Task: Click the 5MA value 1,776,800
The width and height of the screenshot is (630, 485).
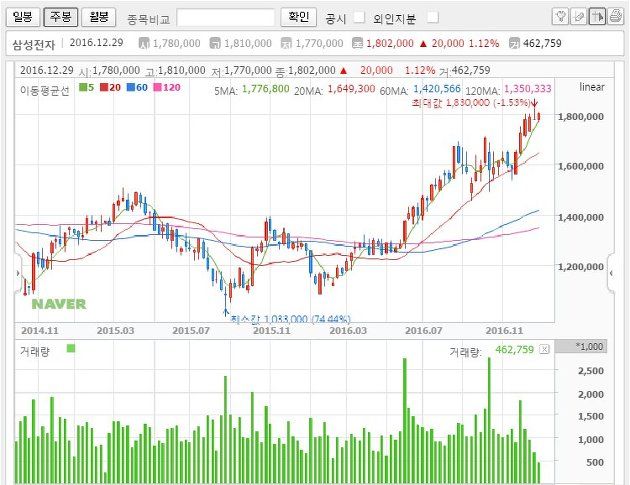Action: [x=266, y=89]
